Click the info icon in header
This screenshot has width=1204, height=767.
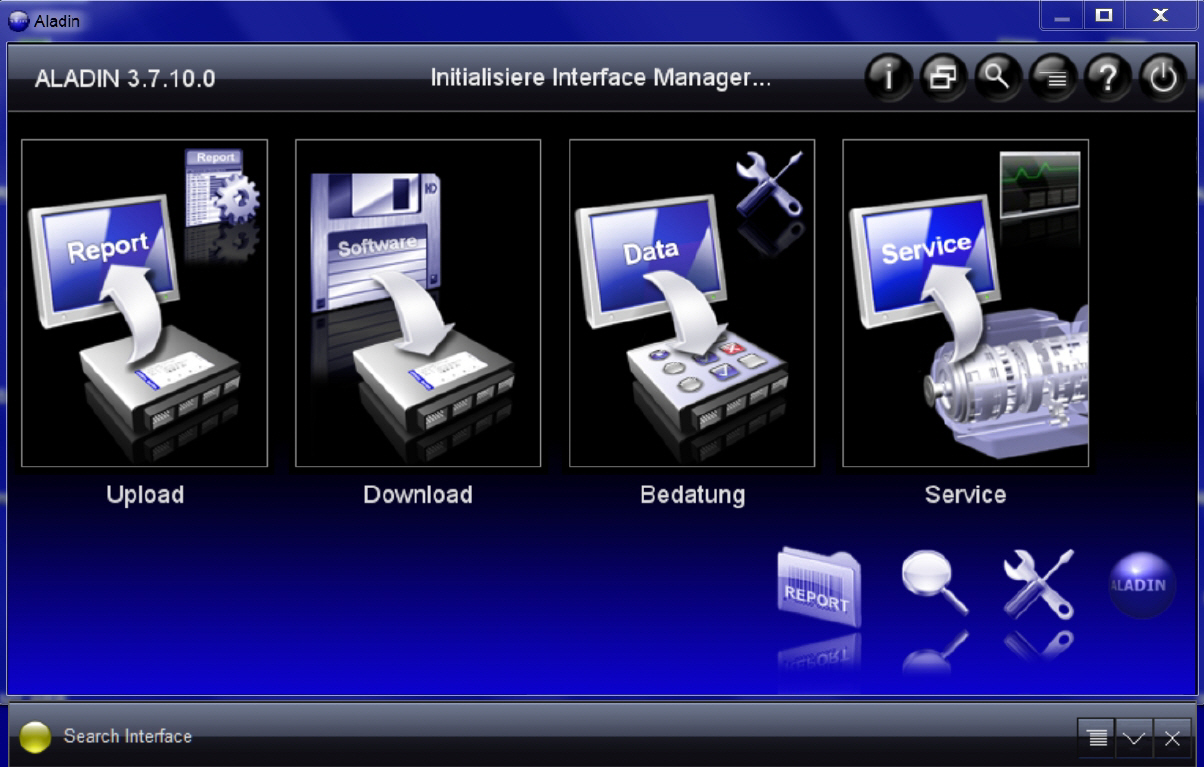[887, 78]
